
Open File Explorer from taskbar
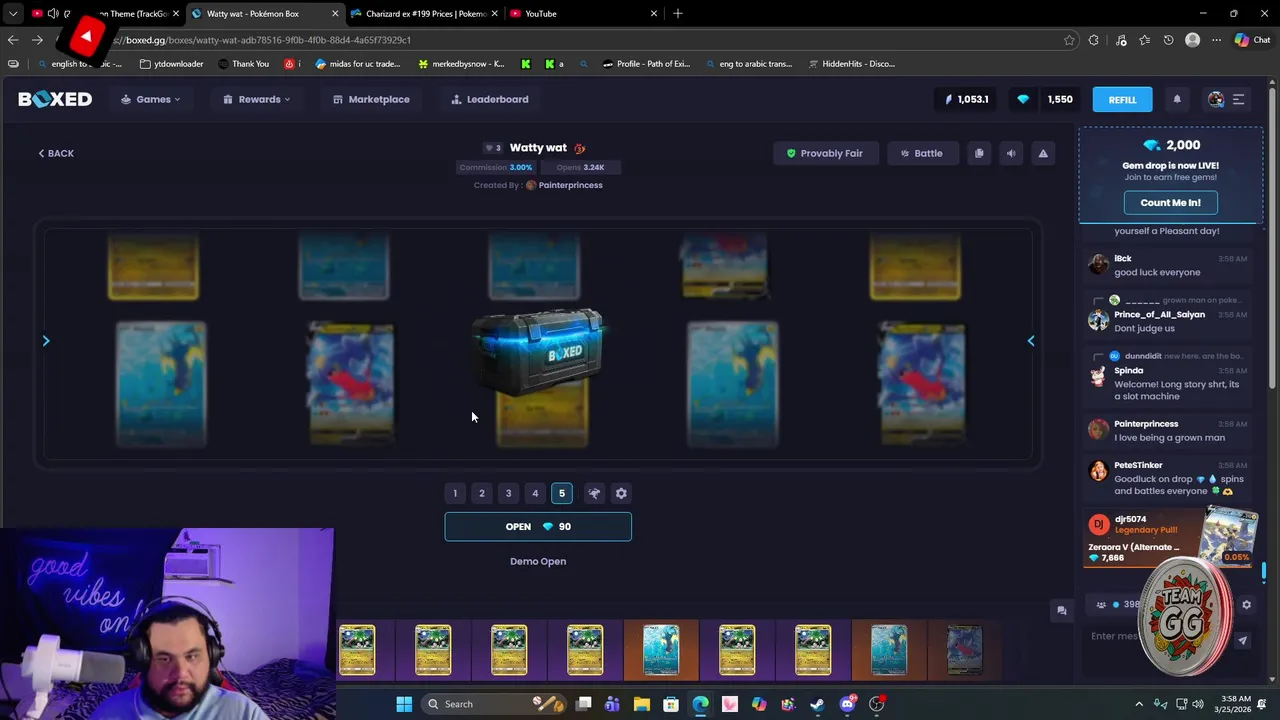click(x=642, y=704)
